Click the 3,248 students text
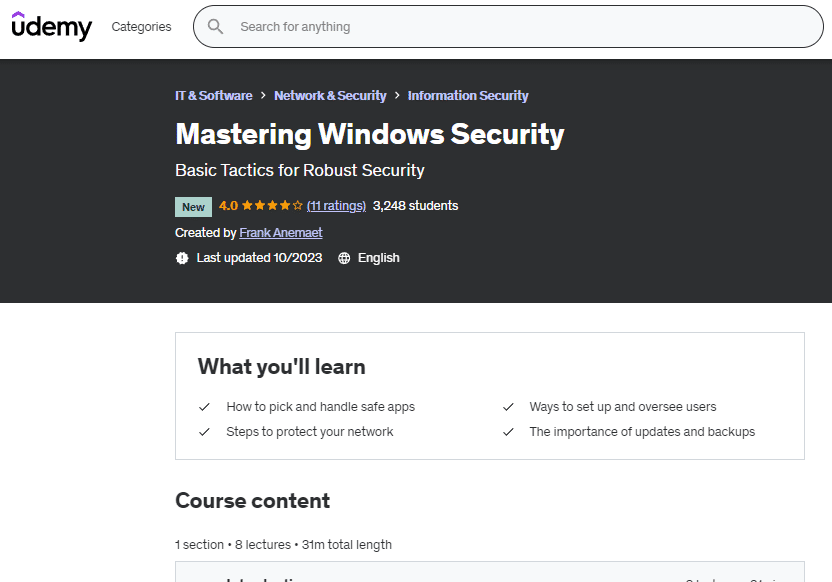The width and height of the screenshot is (832, 582). coord(415,206)
